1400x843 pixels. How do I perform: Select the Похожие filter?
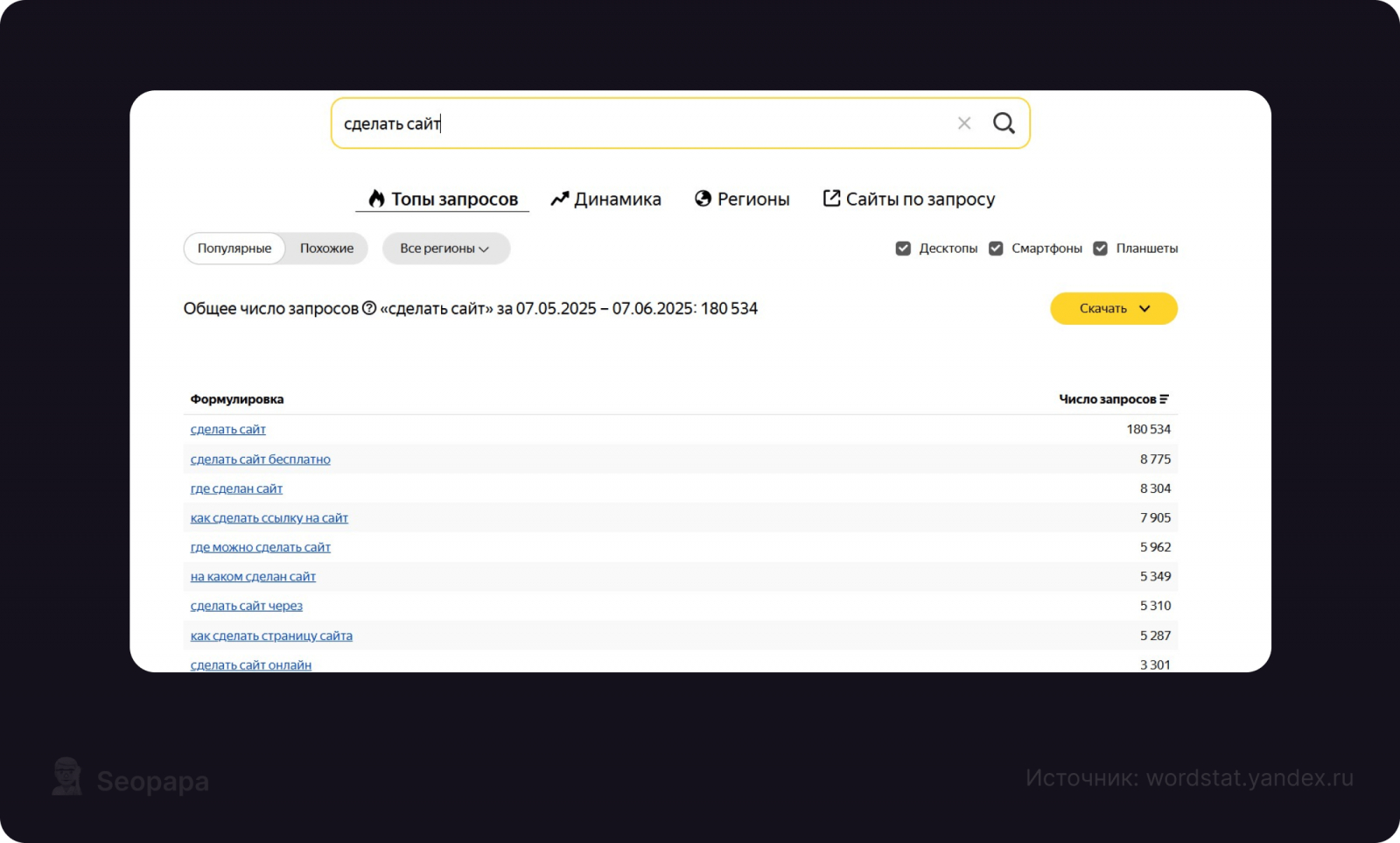coord(326,249)
